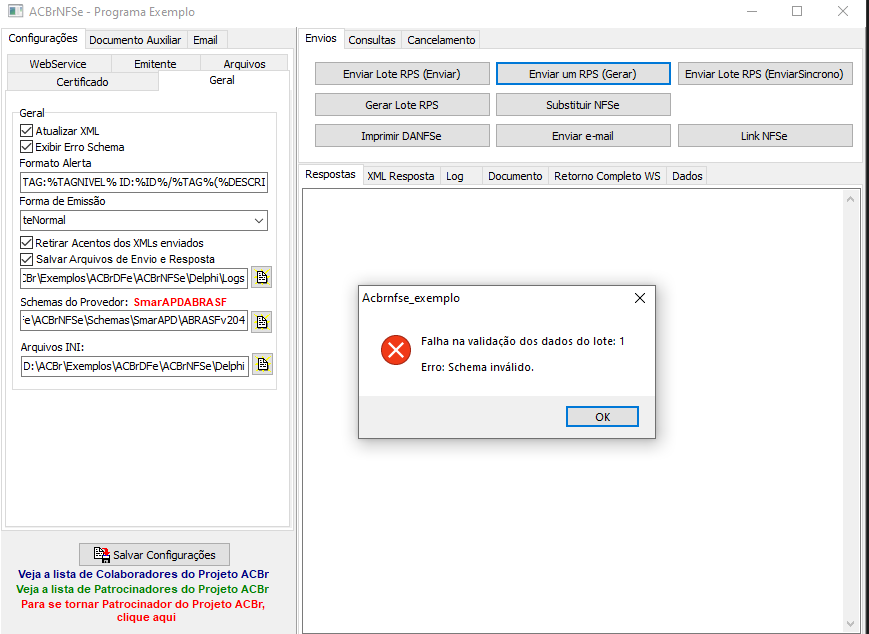The width and height of the screenshot is (869, 634).
Task: Open the Colaboradores do Projeto ACBr link
Action: [x=143, y=574]
